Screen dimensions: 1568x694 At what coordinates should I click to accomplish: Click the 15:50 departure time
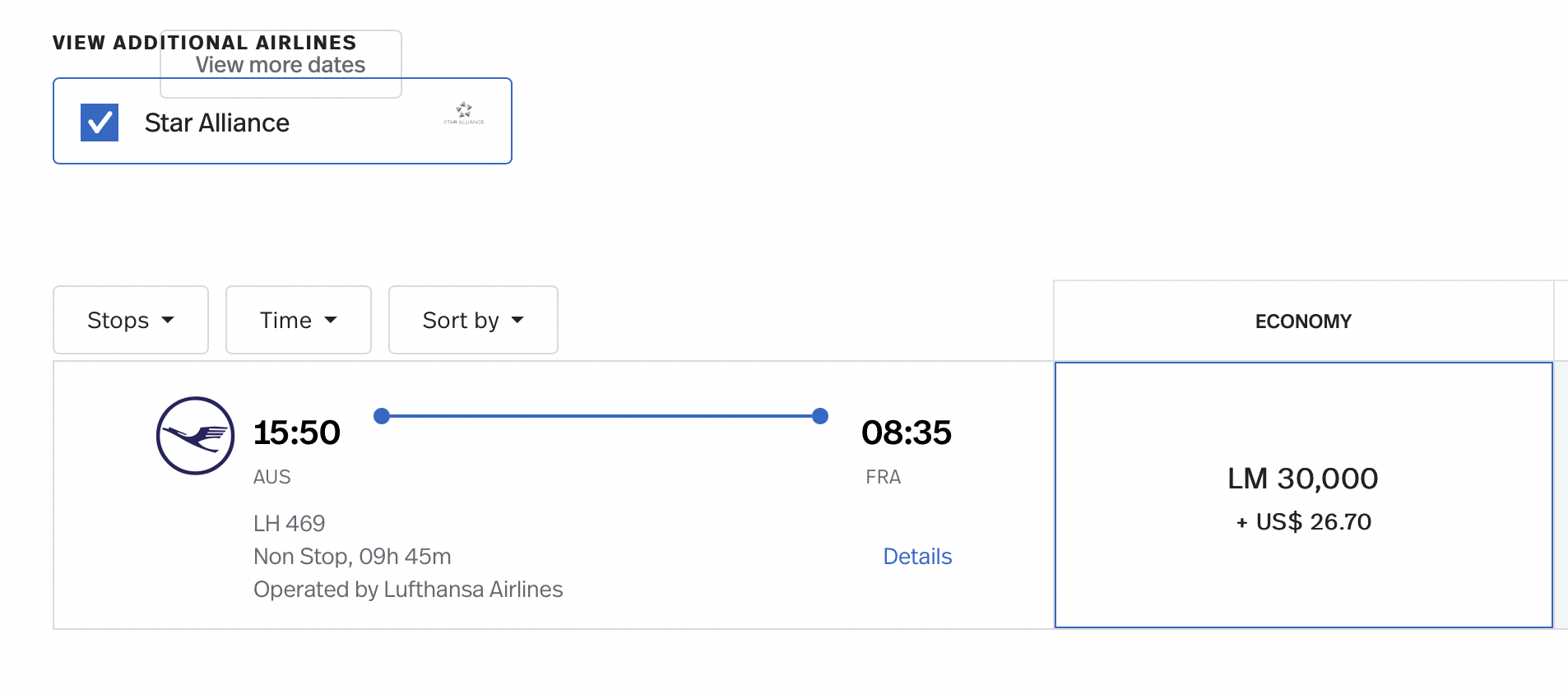pos(297,433)
